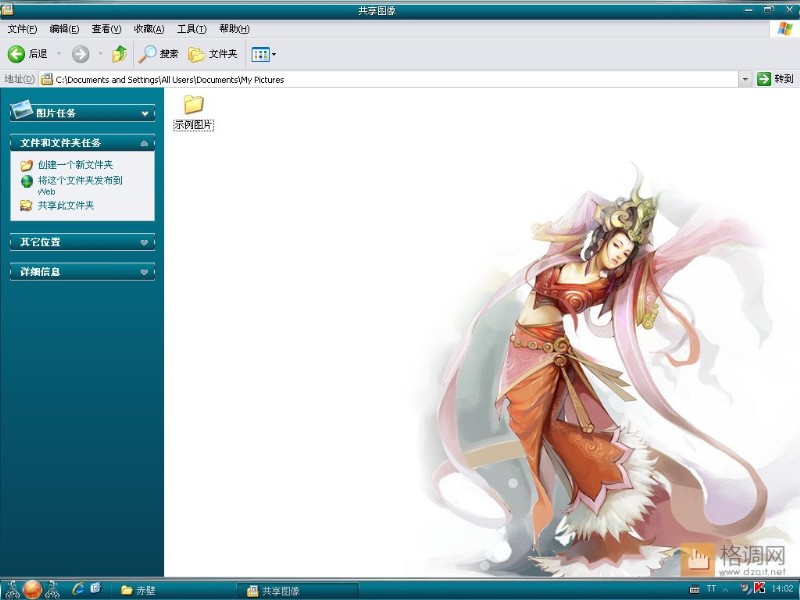Open the 查看(V) menu
The height and width of the screenshot is (600, 800).
(x=106, y=29)
